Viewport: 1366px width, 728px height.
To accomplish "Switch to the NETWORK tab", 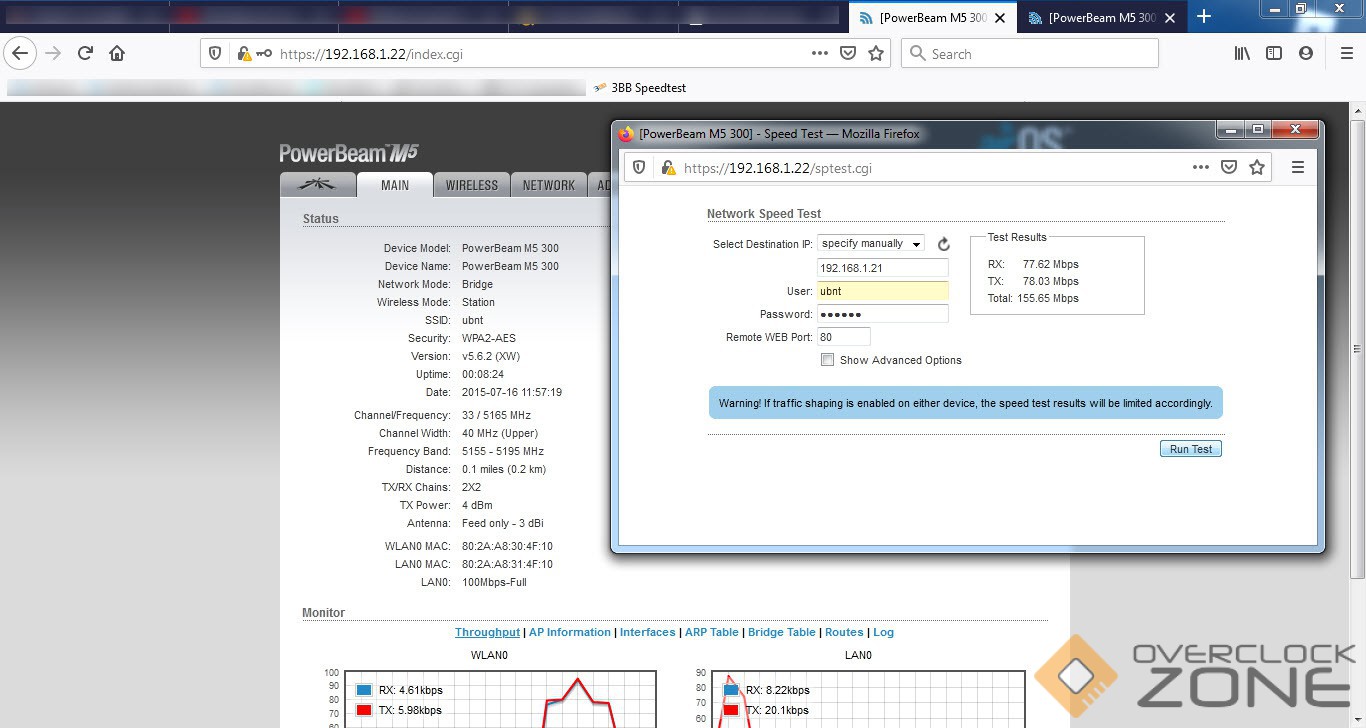I will point(548,185).
